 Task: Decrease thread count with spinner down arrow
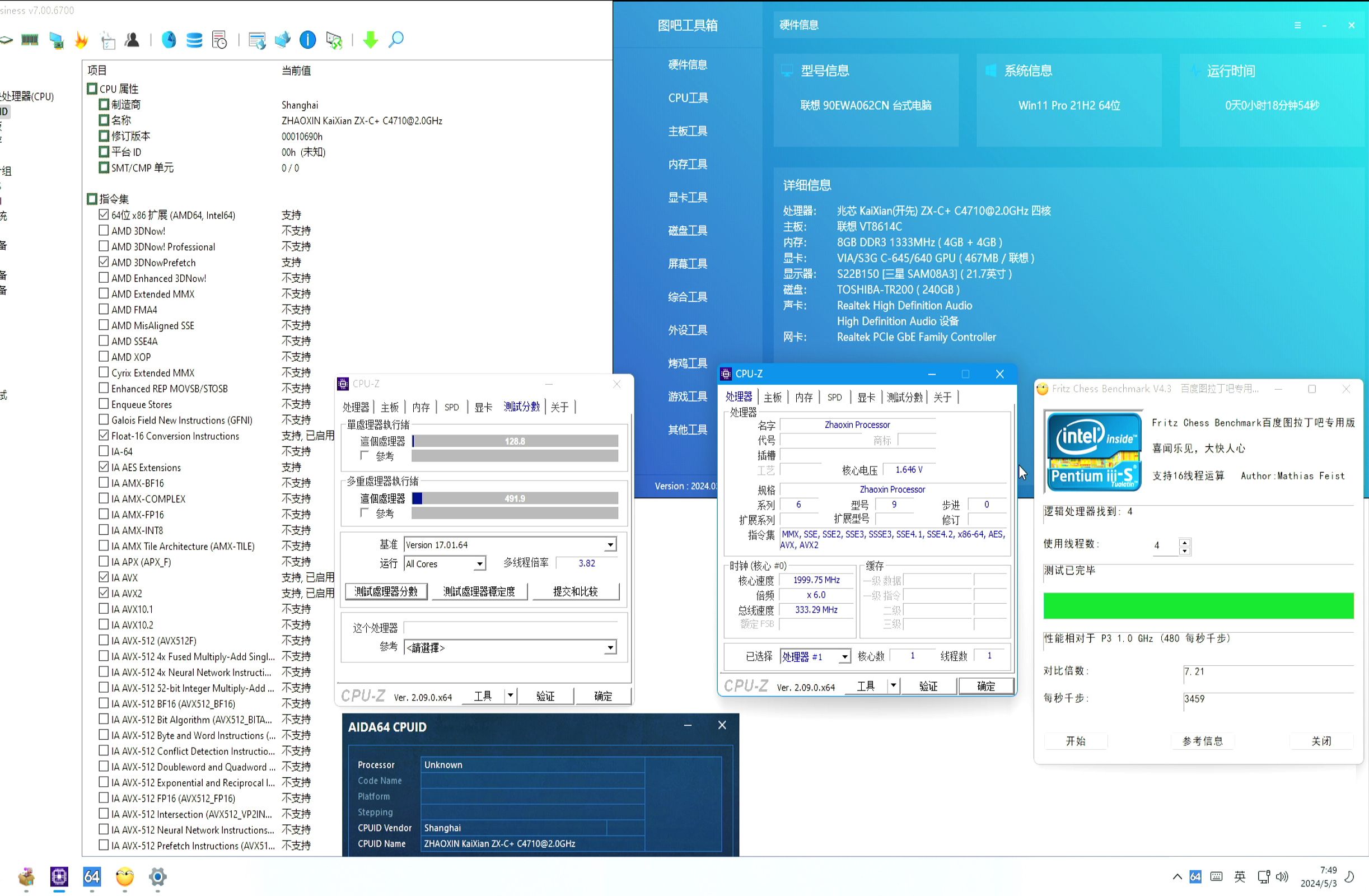point(1184,551)
